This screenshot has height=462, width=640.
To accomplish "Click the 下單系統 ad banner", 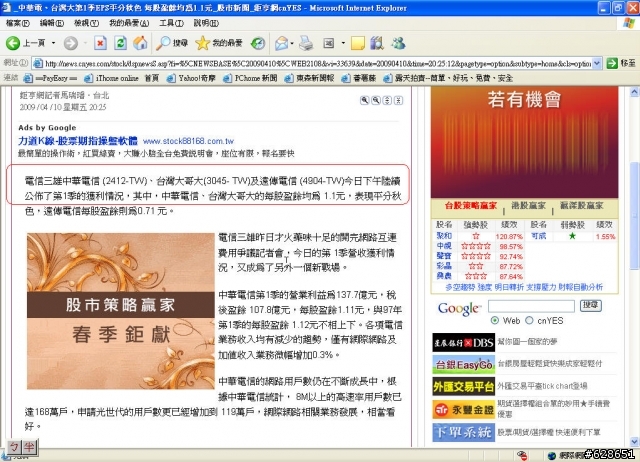I will point(463,432).
